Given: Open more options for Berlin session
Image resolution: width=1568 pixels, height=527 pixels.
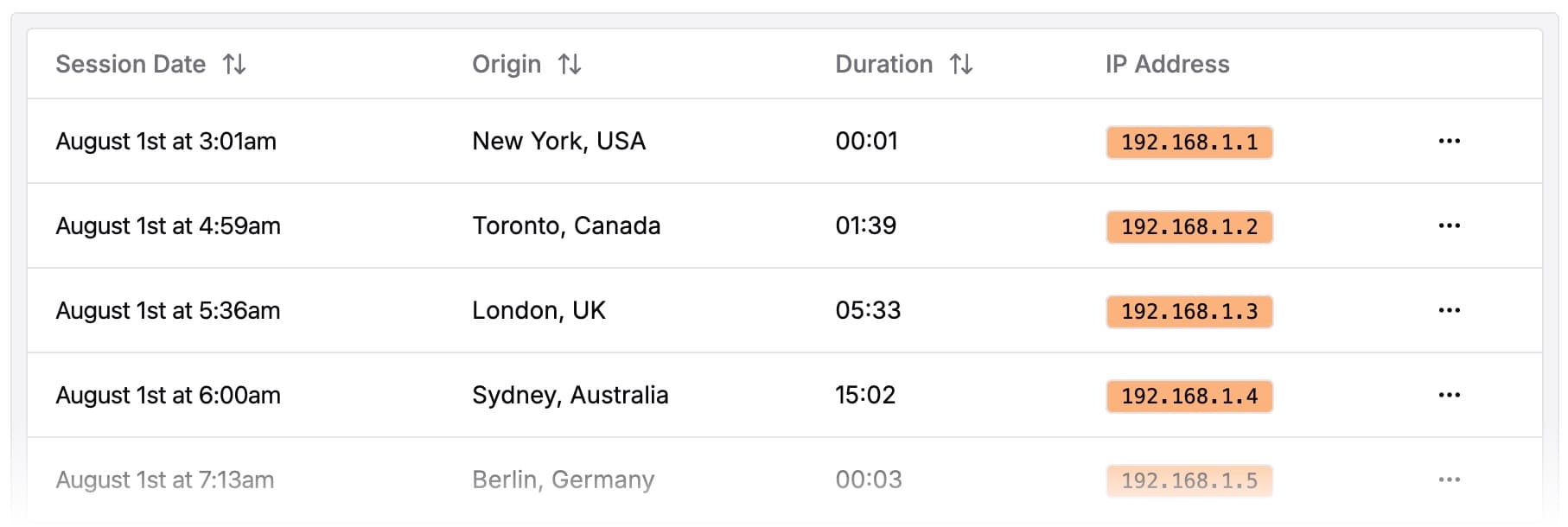Looking at the screenshot, I should click(x=1449, y=479).
